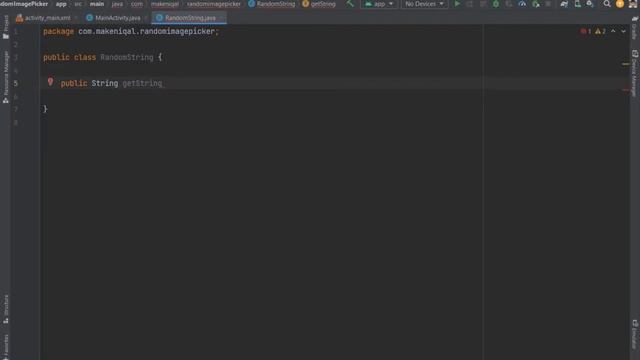Open the Resource Manager tool window

6,77
